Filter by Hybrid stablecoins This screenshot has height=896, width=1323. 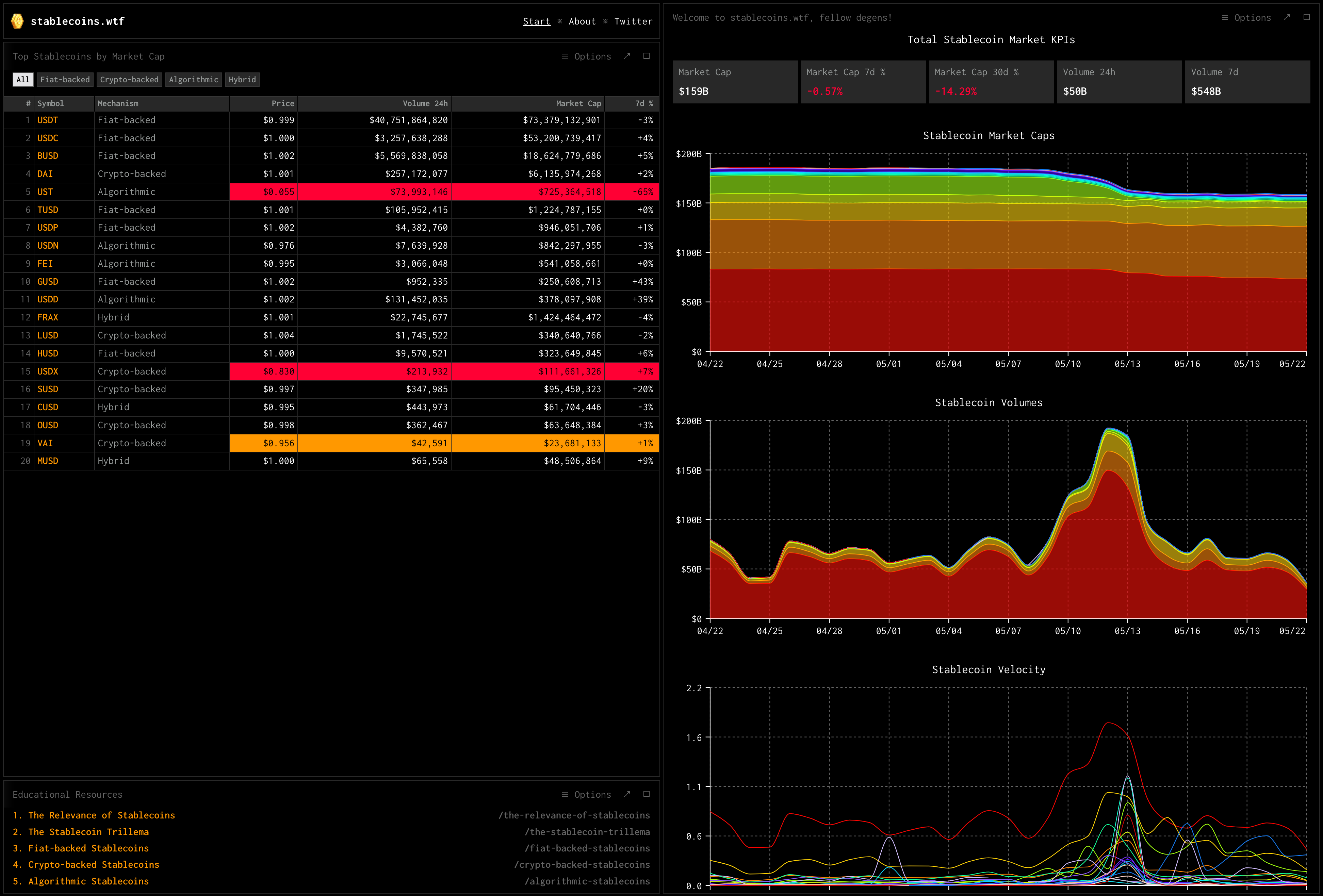pyautogui.click(x=242, y=80)
